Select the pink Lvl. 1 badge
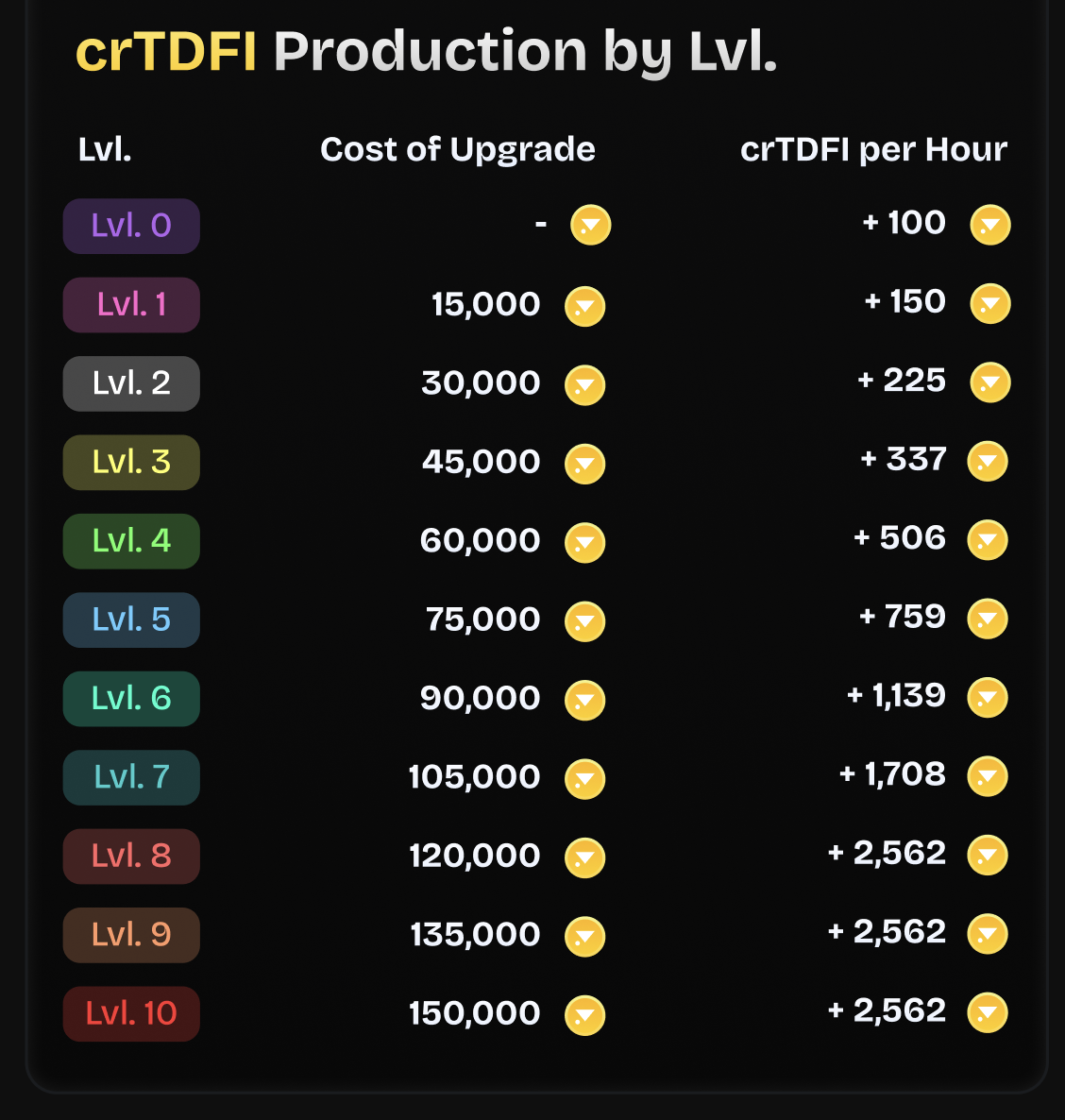Viewport: 1065px width, 1120px height. [x=131, y=304]
